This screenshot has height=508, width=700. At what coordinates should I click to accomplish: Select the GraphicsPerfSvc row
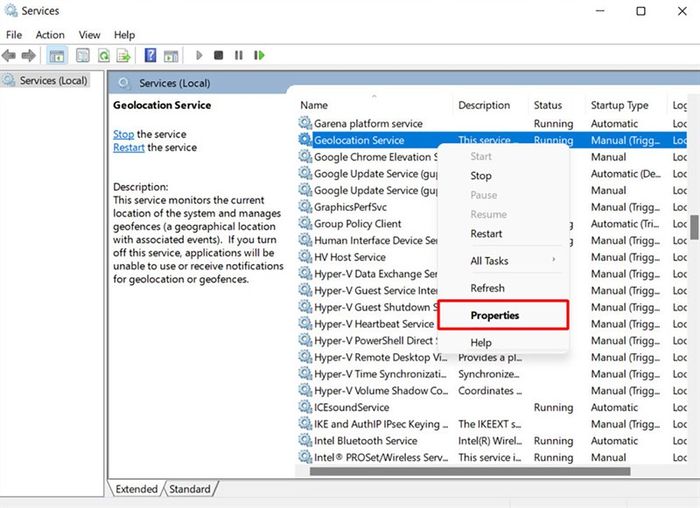pos(368,207)
